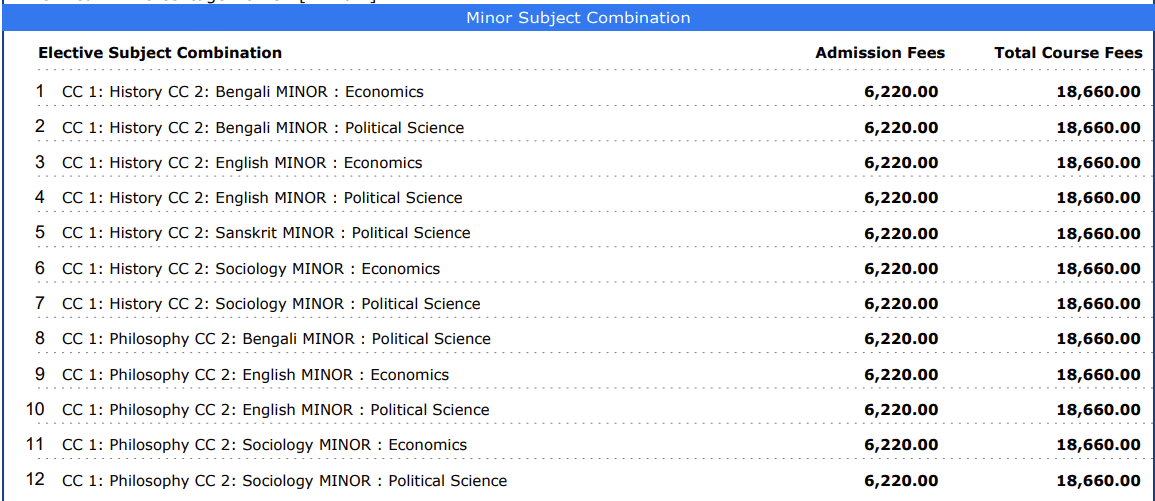Choose Philosophy, English, Economics combination
Viewport: 1155px width, 501px height.
pyautogui.click(x=255, y=375)
